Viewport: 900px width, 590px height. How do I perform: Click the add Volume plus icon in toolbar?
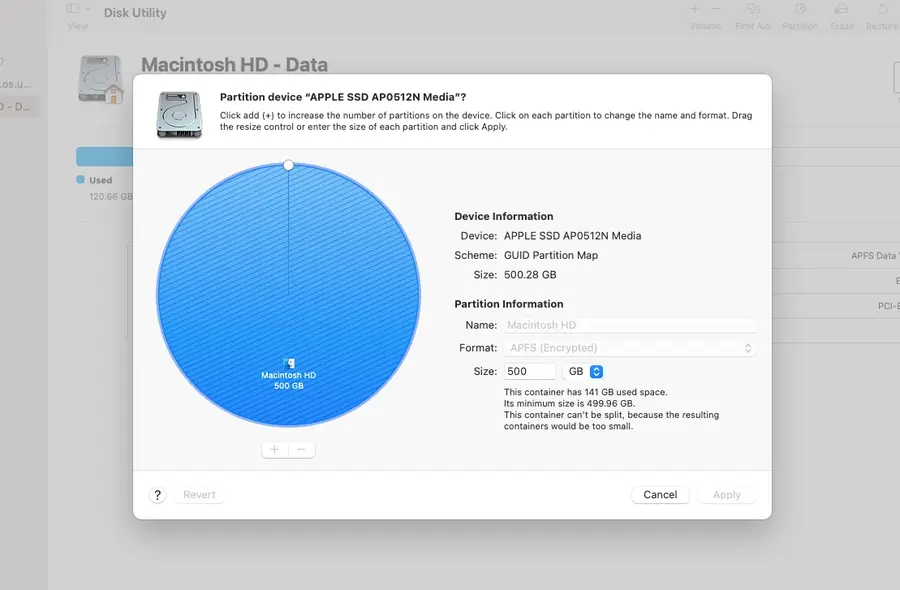(695, 8)
